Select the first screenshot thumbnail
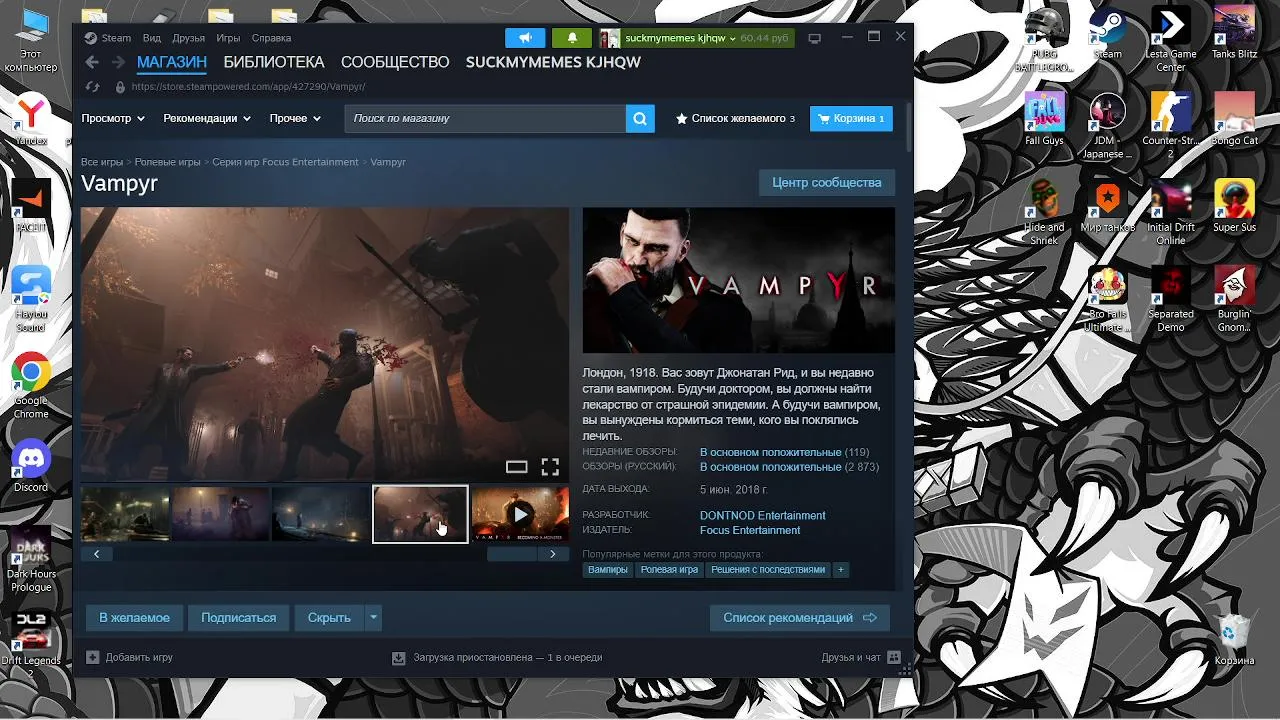This screenshot has height=720, width=1280. [x=125, y=514]
